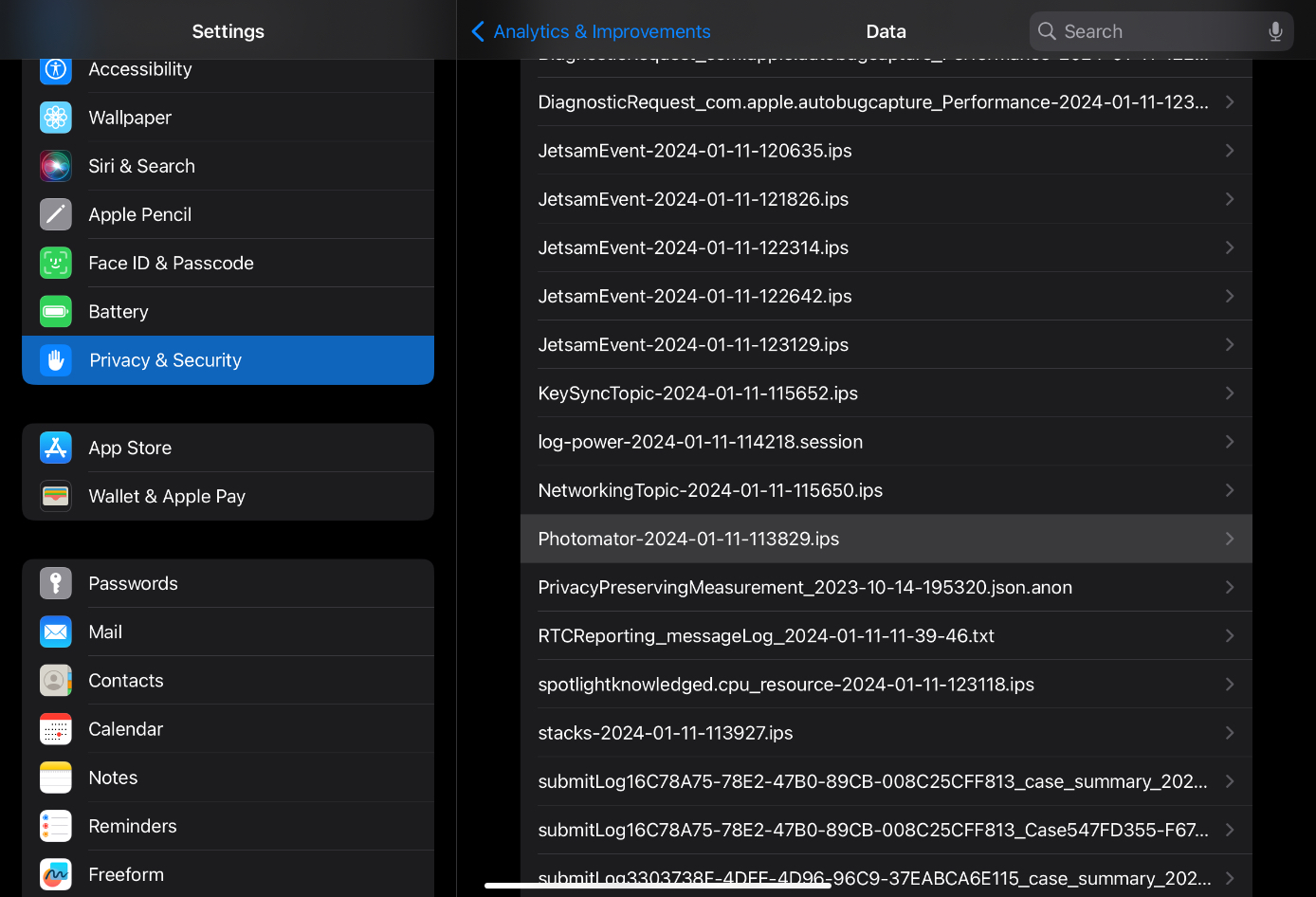Viewport: 1316px width, 897px height.
Task: Go back to Analytics & Improvements
Action: [590, 30]
